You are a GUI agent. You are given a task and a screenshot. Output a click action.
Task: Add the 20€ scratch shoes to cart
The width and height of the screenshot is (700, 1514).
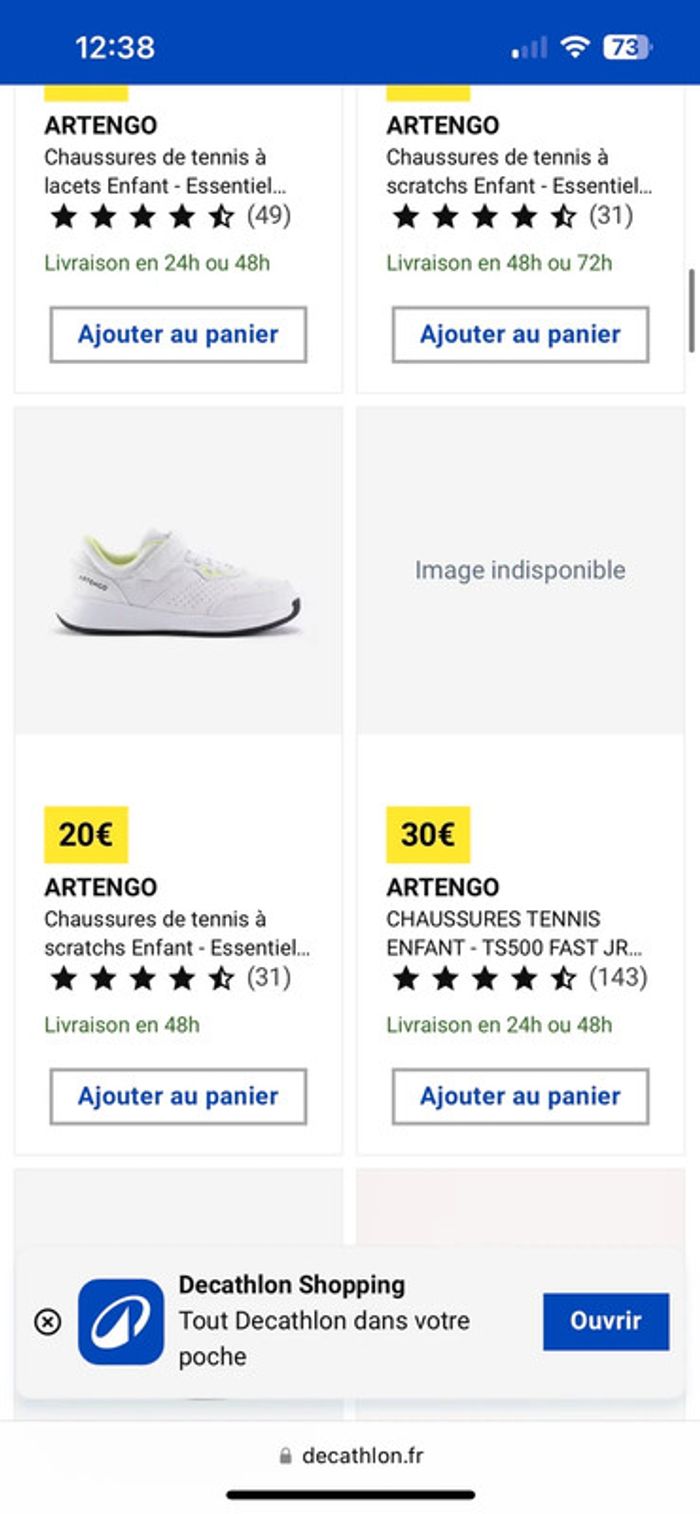point(178,1096)
